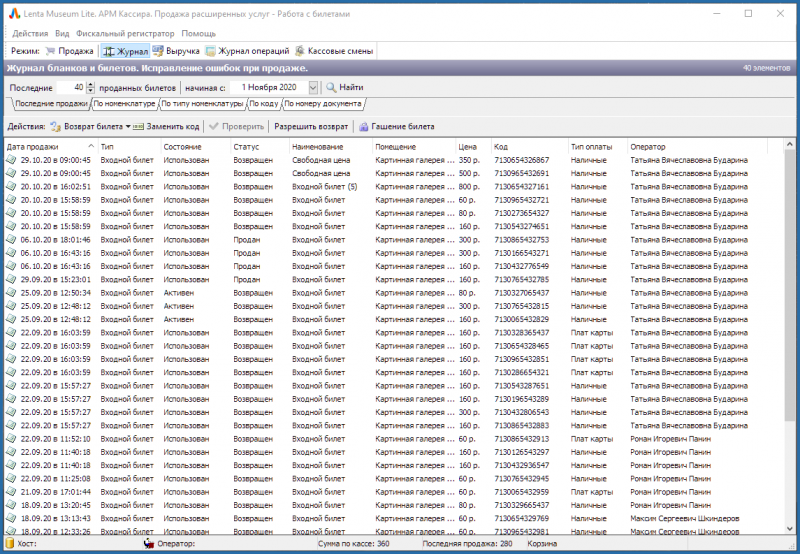Click the Разрешить возврат button
Viewport: 800px width, 554px height.
coord(311,127)
